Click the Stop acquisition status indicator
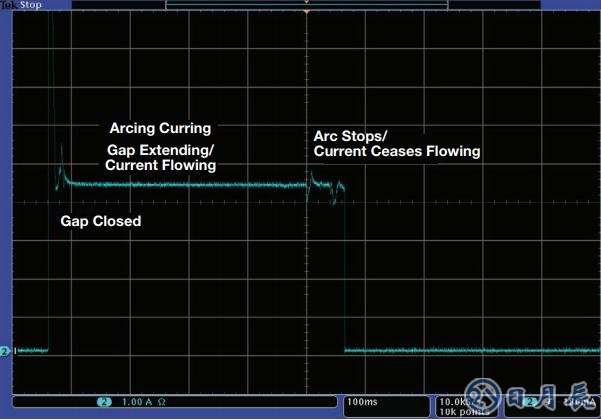The width and height of the screenshot is (601, 420). [32, 5]
